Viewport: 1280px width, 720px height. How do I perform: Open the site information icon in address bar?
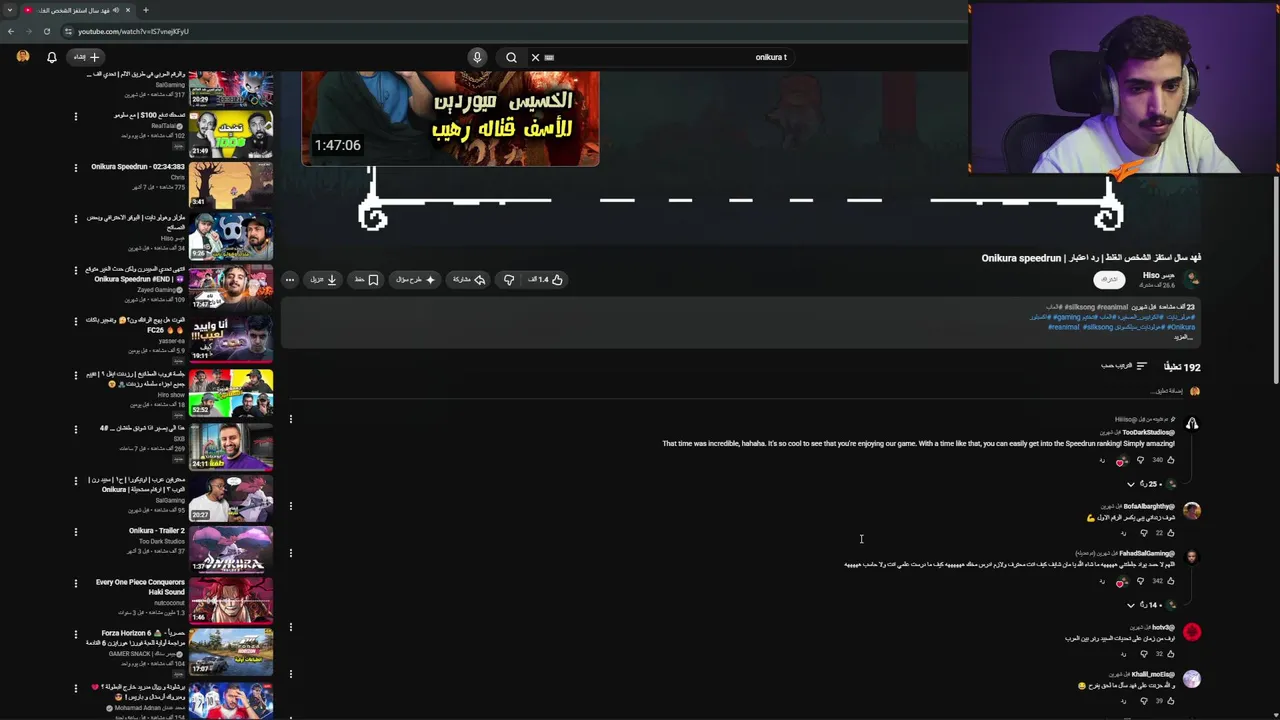coord(68,31)
